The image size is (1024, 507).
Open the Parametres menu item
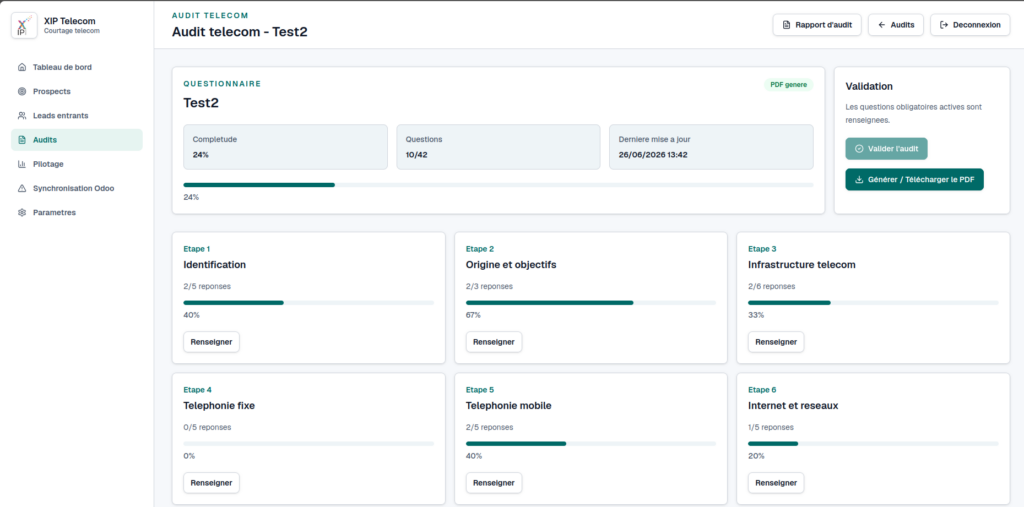pyautogui.click(x=77, y=212)
